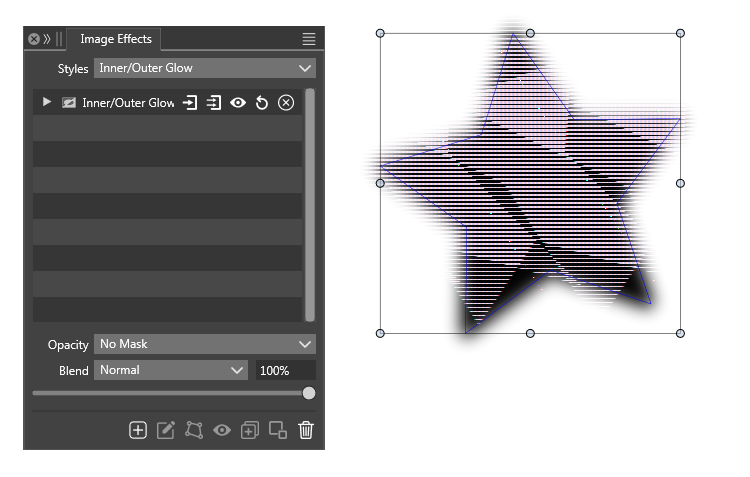
Task: Click the overlapping rectangles icon in bottom toolbar
Action: pyautogui.click(x=278, y=430)
